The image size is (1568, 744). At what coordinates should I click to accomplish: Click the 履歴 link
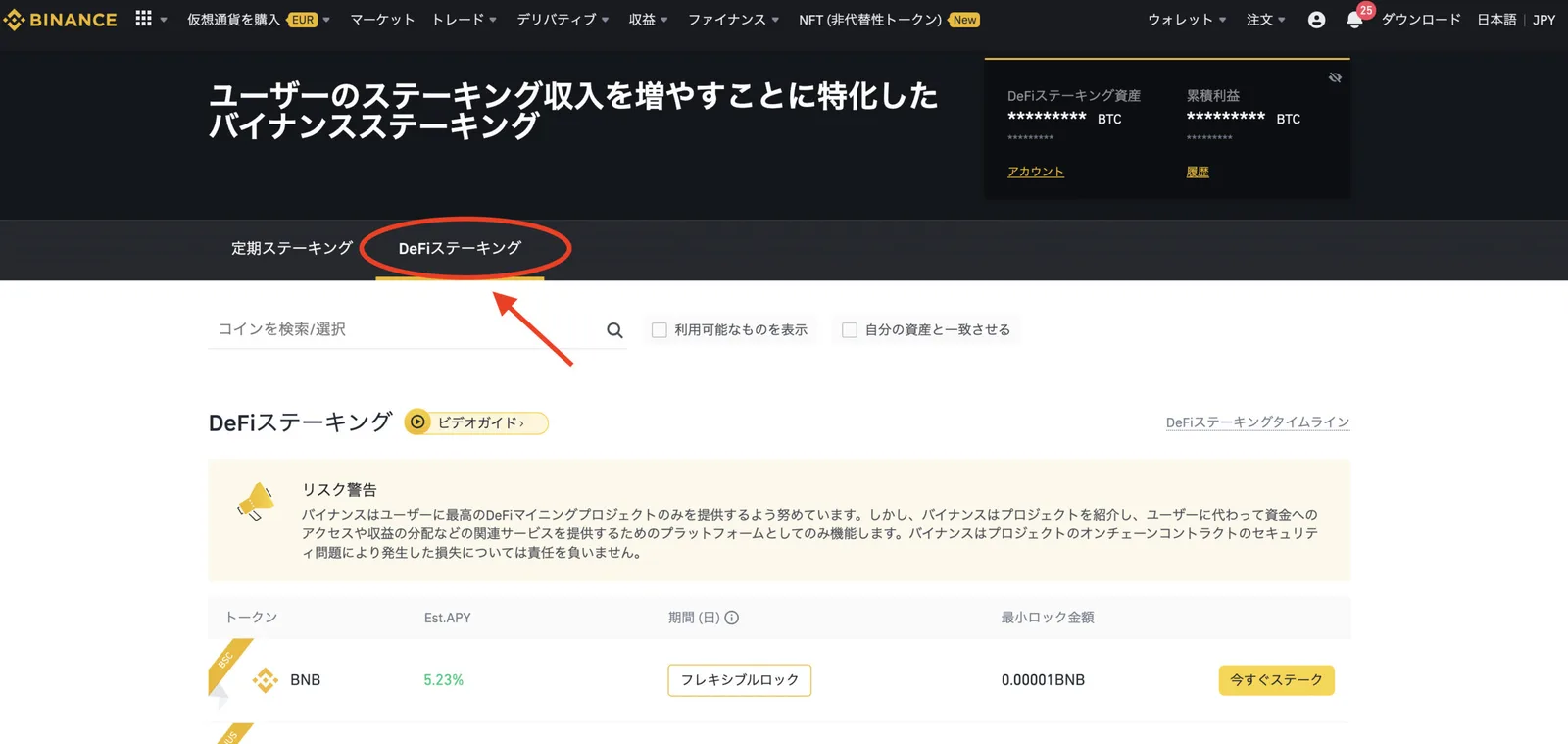click(x=1198, y=172)
